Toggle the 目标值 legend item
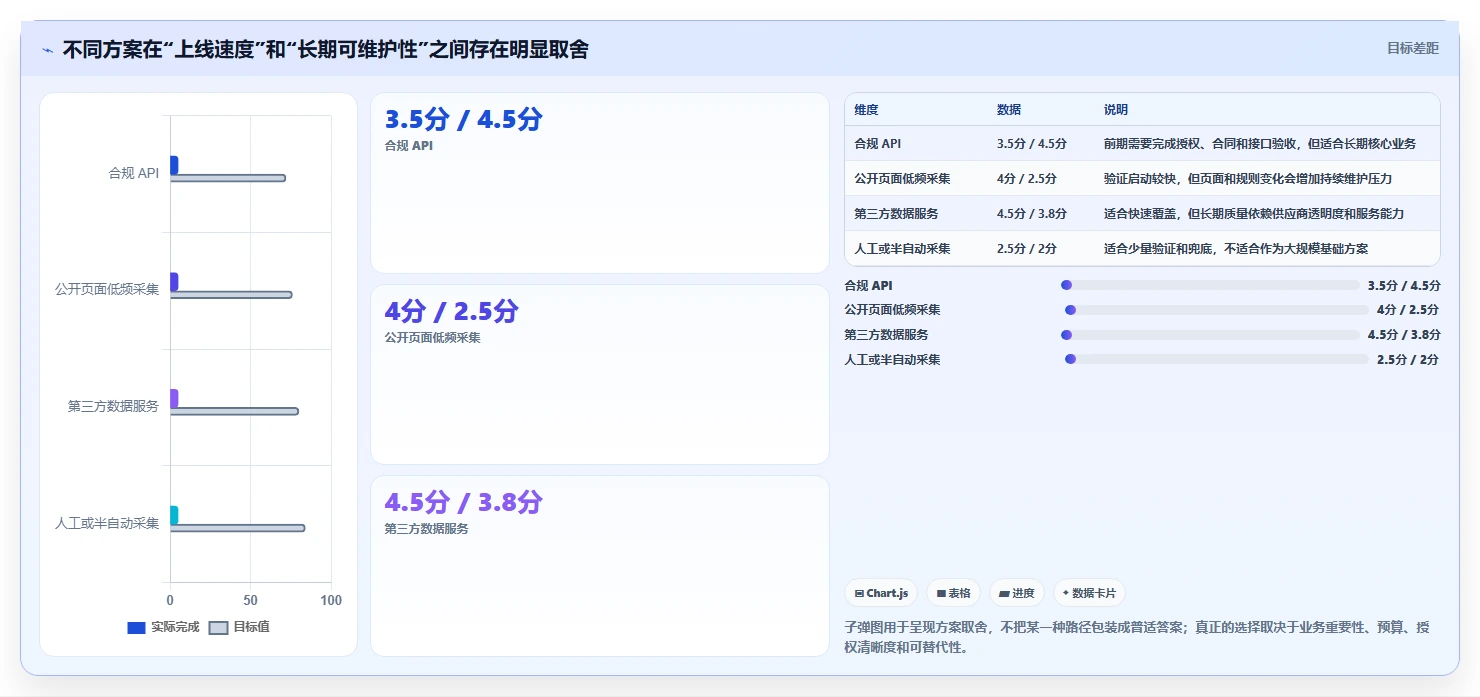The height and width of the screenshot is (697, 1480). [x=239, y=627]
